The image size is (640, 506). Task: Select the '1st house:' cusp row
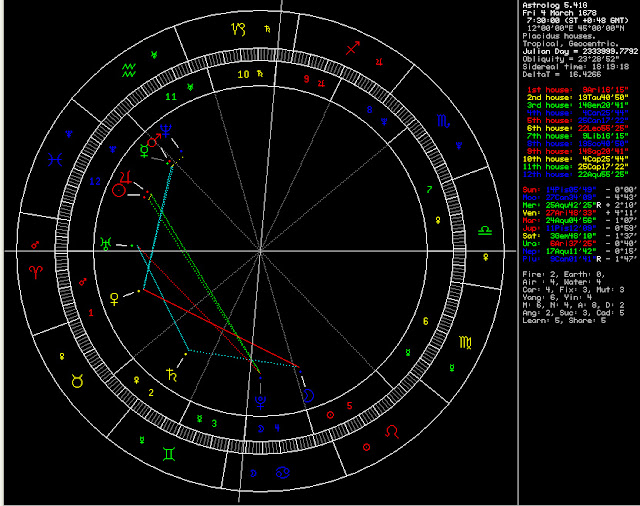577,90
